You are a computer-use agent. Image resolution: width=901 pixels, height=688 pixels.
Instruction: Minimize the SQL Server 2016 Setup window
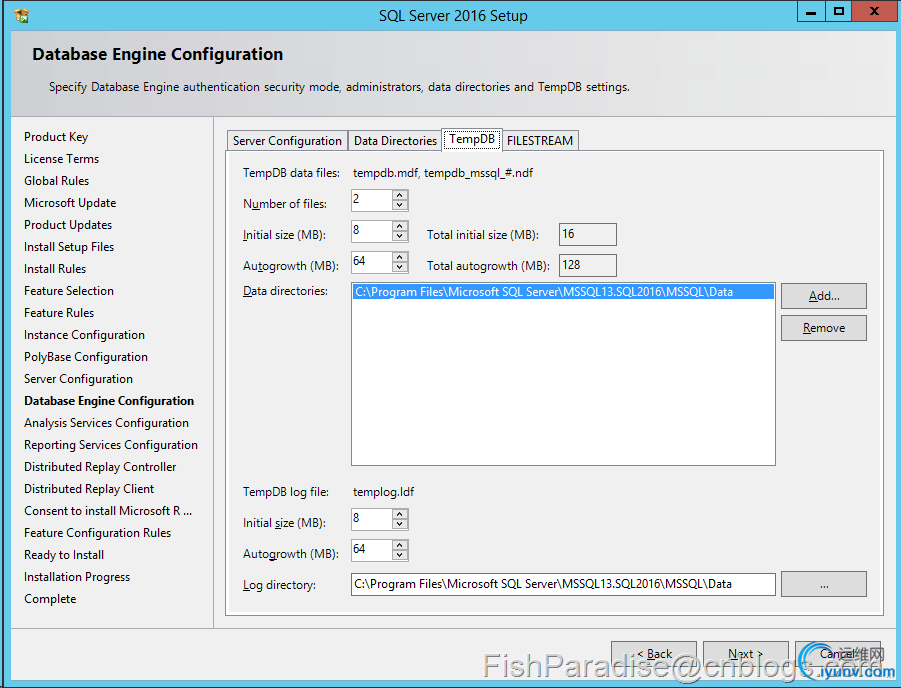[x=811, y=11]
